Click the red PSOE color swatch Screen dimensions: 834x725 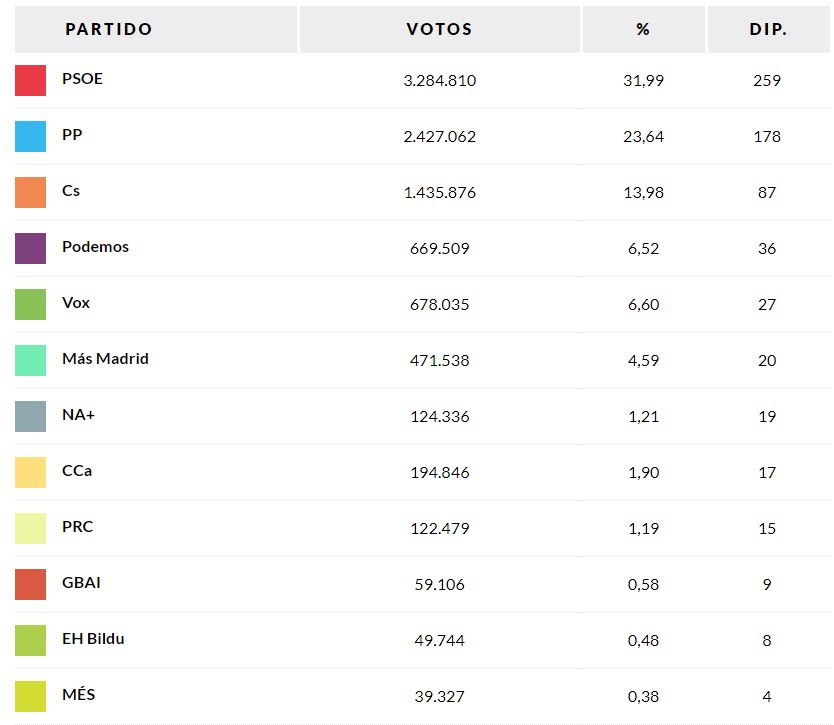[30, 80]
